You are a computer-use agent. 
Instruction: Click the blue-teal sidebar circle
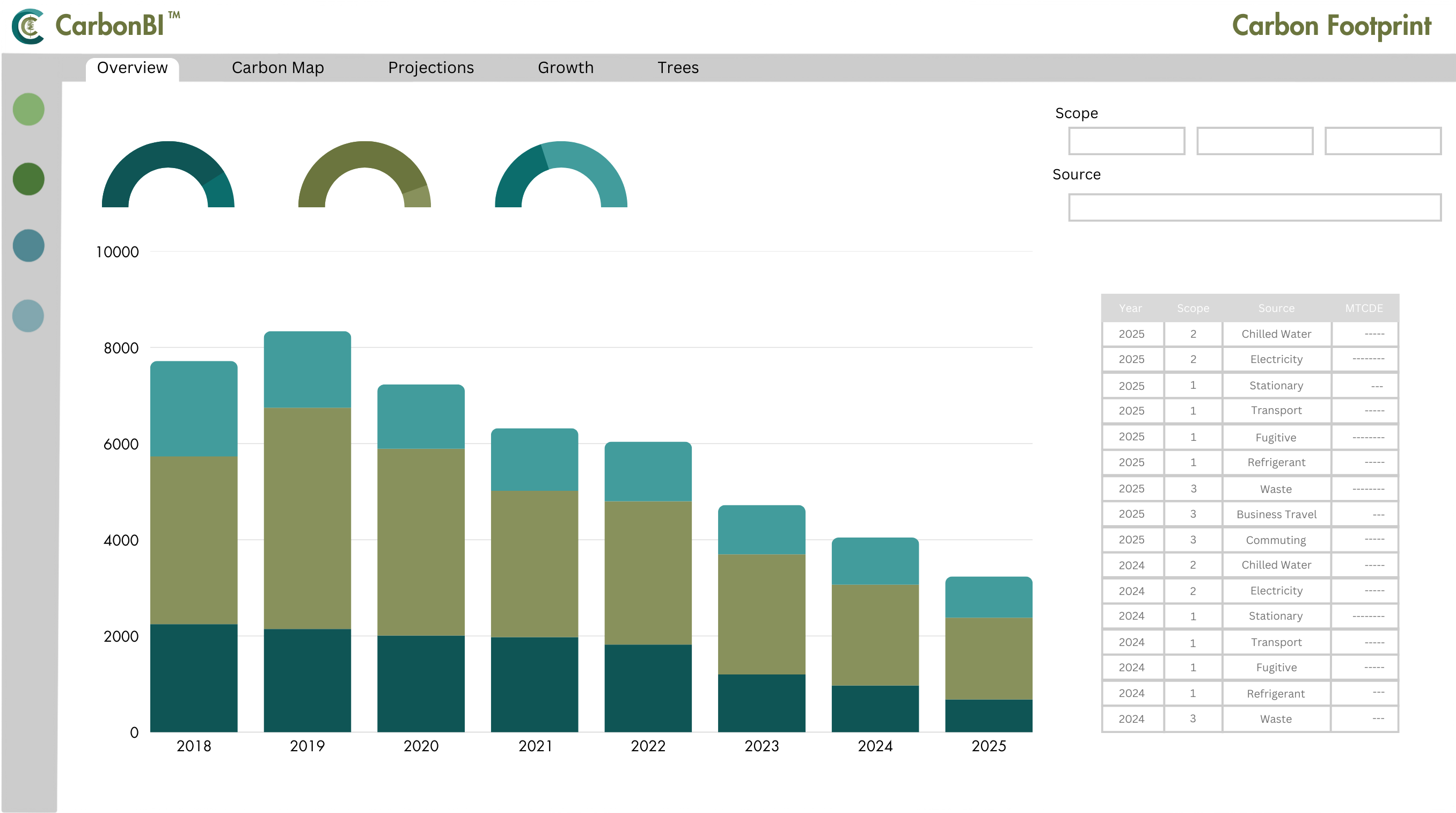click(x=28, y=245)
